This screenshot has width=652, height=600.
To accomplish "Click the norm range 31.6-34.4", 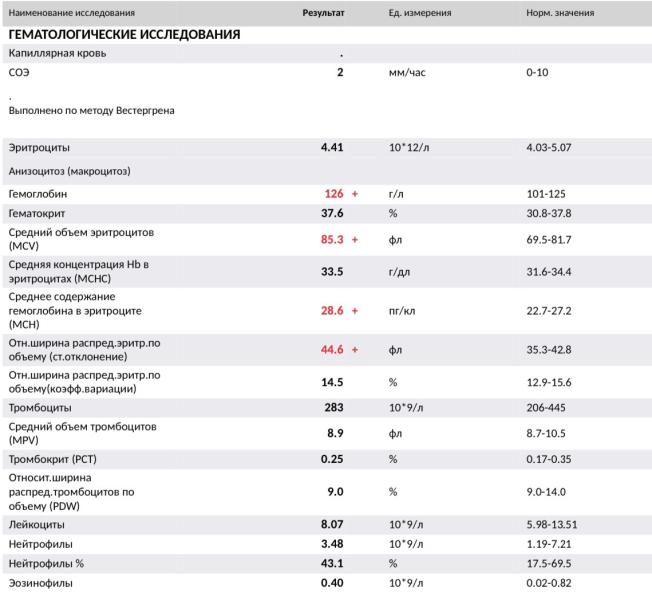I will (x=549, y=272).
